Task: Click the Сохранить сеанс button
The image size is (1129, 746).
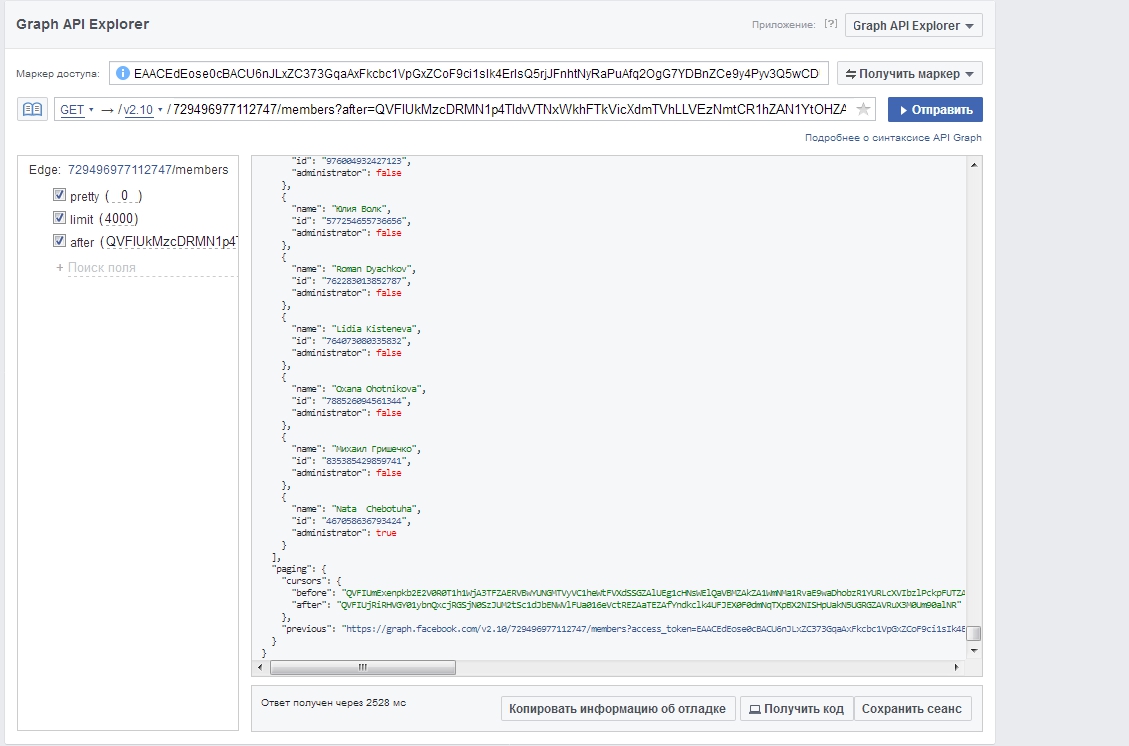Action: point(912,709)
